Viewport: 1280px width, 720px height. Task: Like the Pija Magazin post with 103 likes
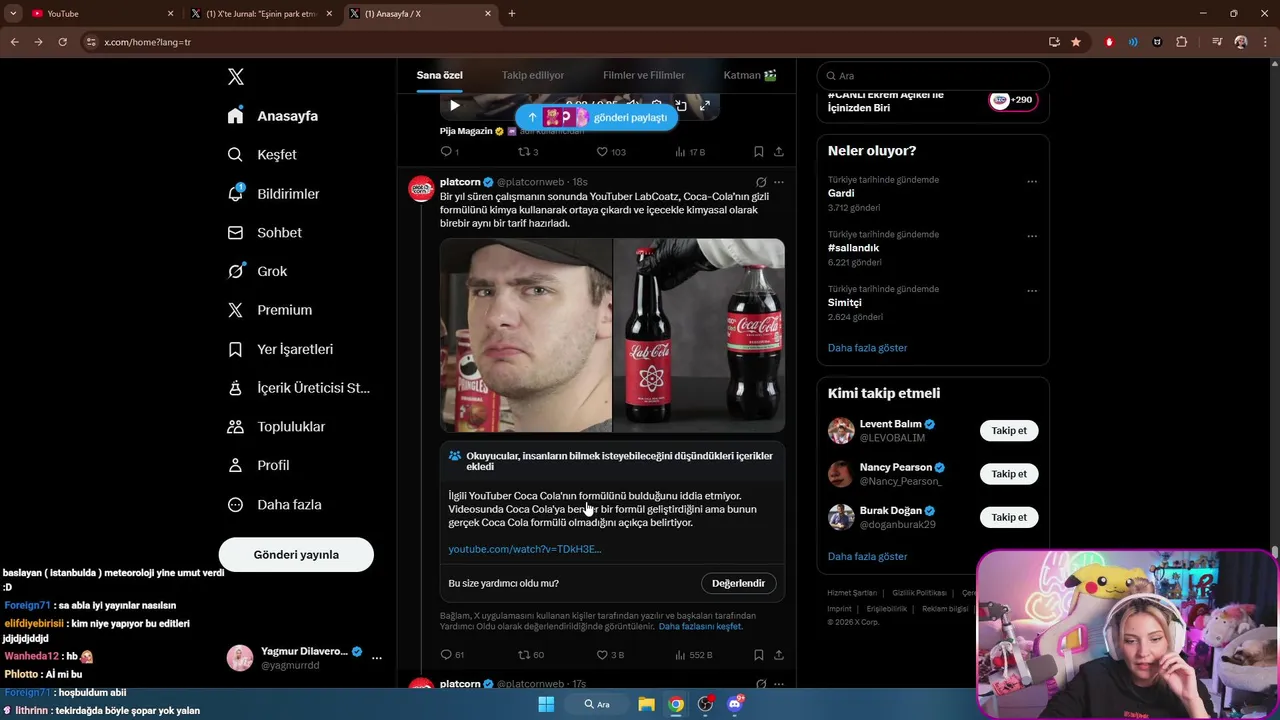[x=611, y=152]
